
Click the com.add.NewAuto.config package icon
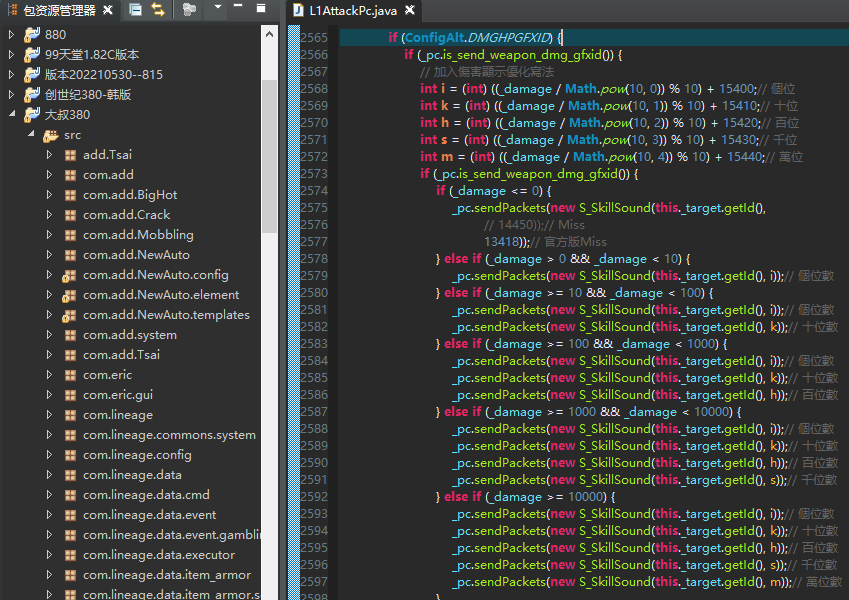pyautogui.click(x=69, y=276)
